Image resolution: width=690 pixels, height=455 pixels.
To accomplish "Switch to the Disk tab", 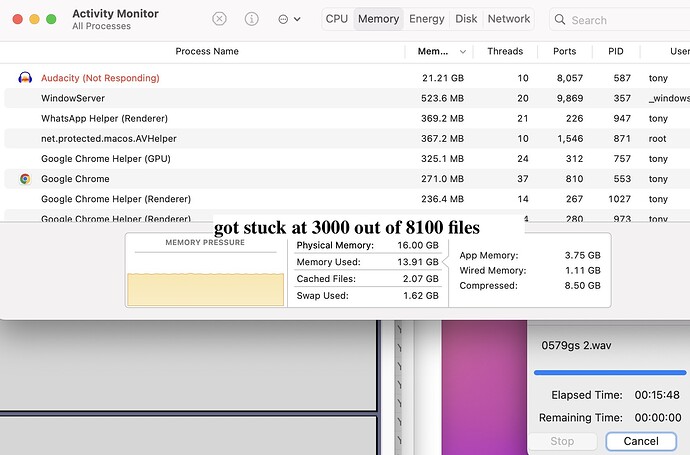I will [466, 19].
